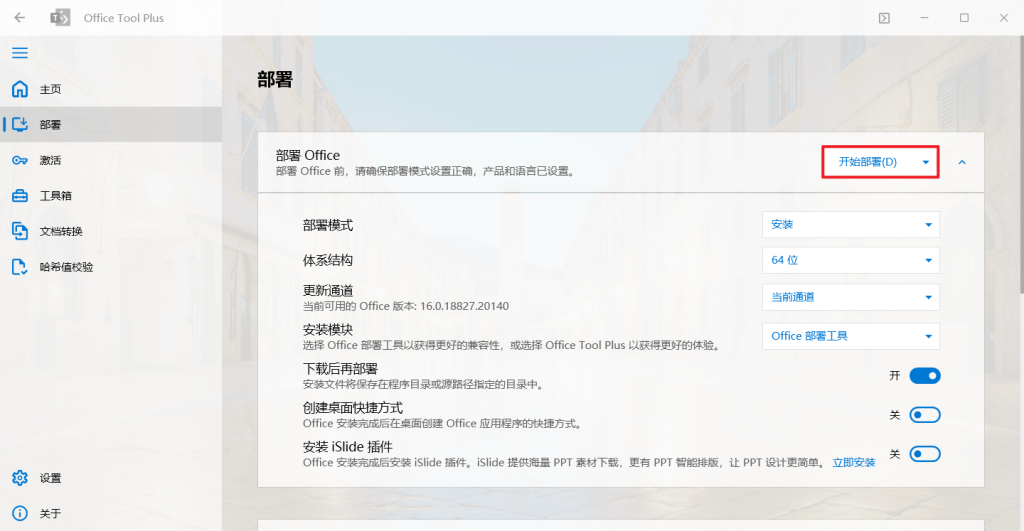Screen dimensions: 1024x531
Task: Click the deploy icon beside 部署
Action: pyautogui.click(x=20, y=124)
